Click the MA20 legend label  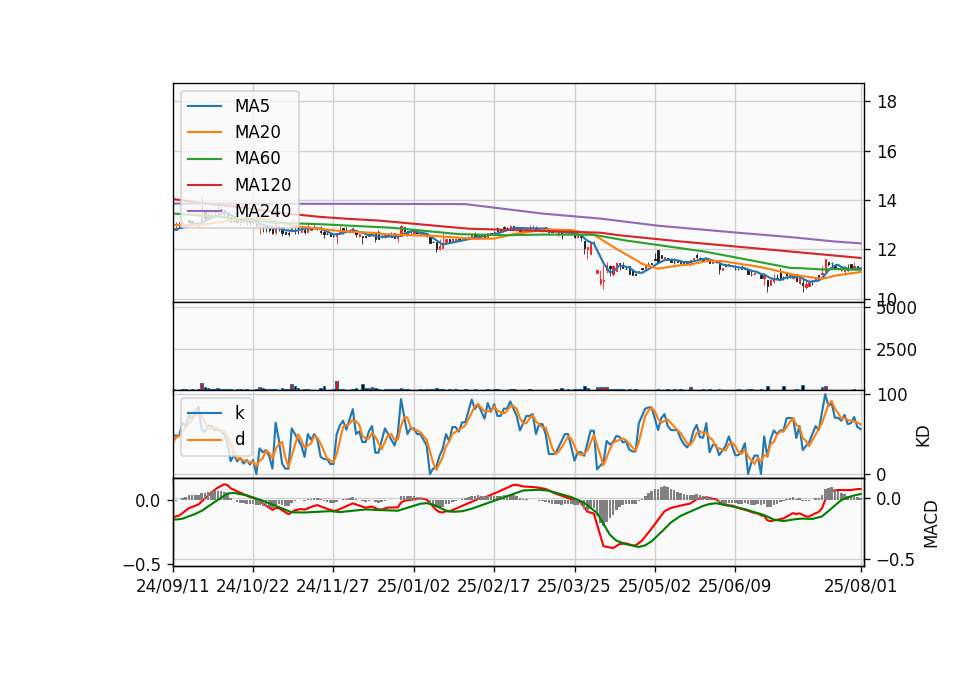pos(257,132)
